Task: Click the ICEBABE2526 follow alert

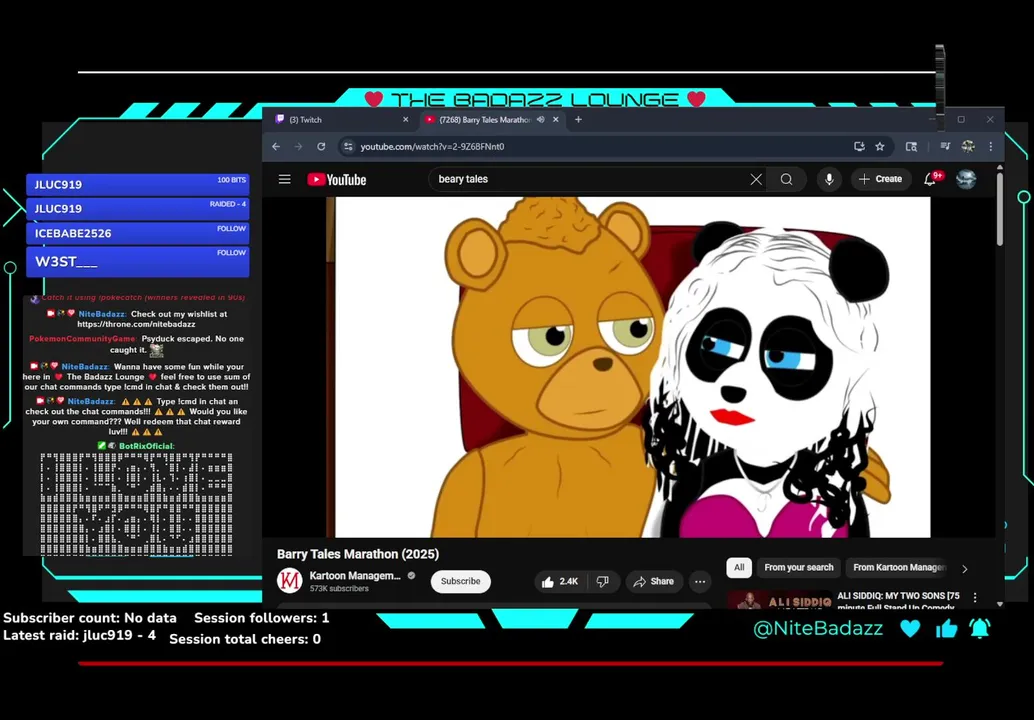Action: click(137, 233)
